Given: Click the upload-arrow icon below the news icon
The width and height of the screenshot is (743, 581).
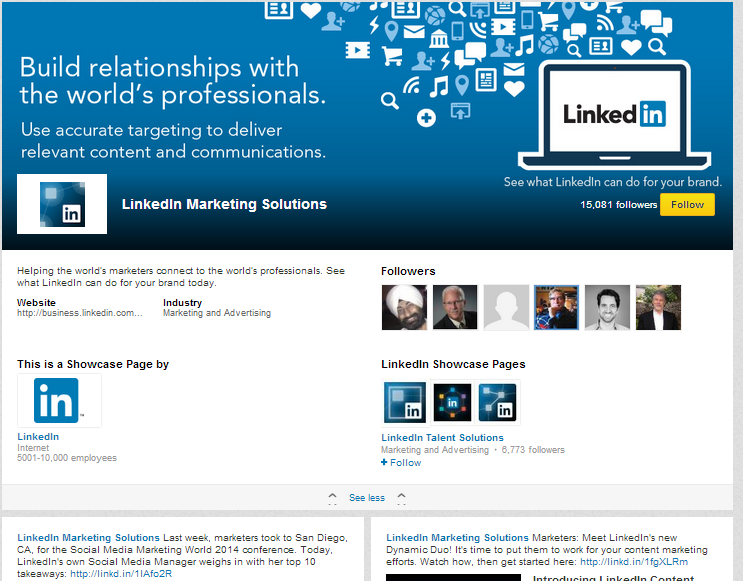Looking at the screenshot, I should [460, 110].
